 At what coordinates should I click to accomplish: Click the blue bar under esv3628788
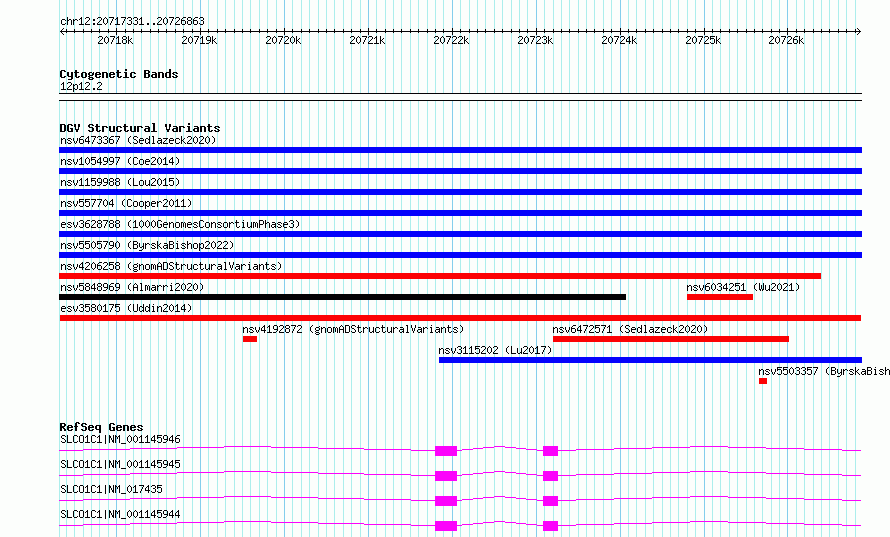click(460, 234)
